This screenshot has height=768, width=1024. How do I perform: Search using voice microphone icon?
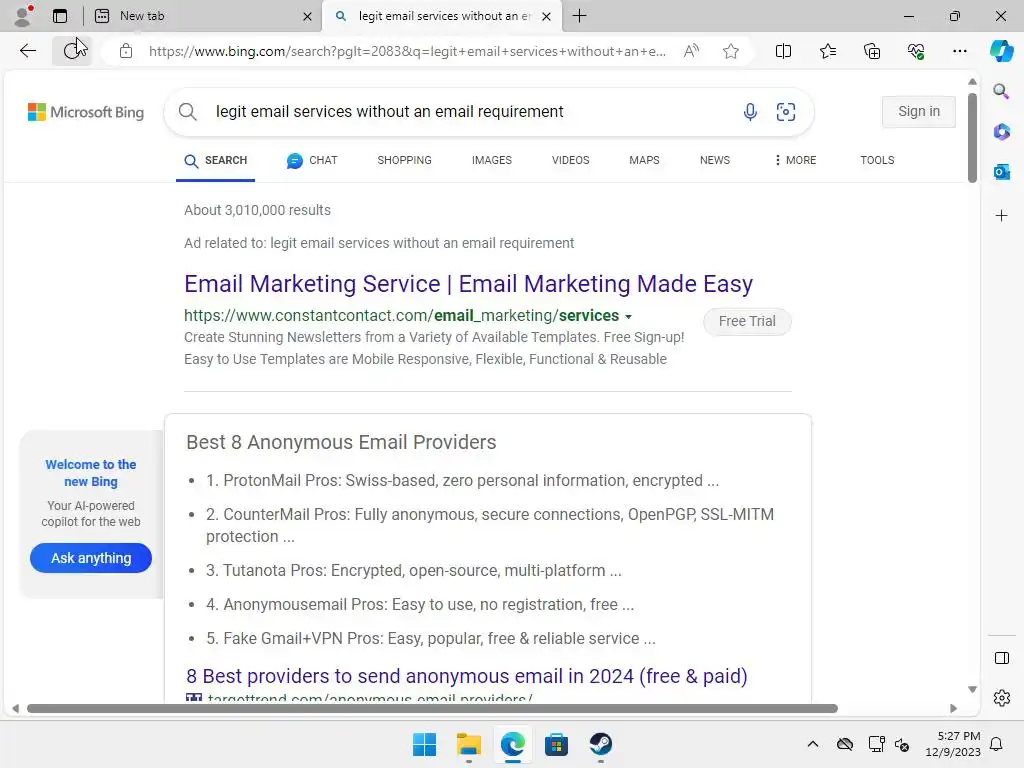(750, 112)
